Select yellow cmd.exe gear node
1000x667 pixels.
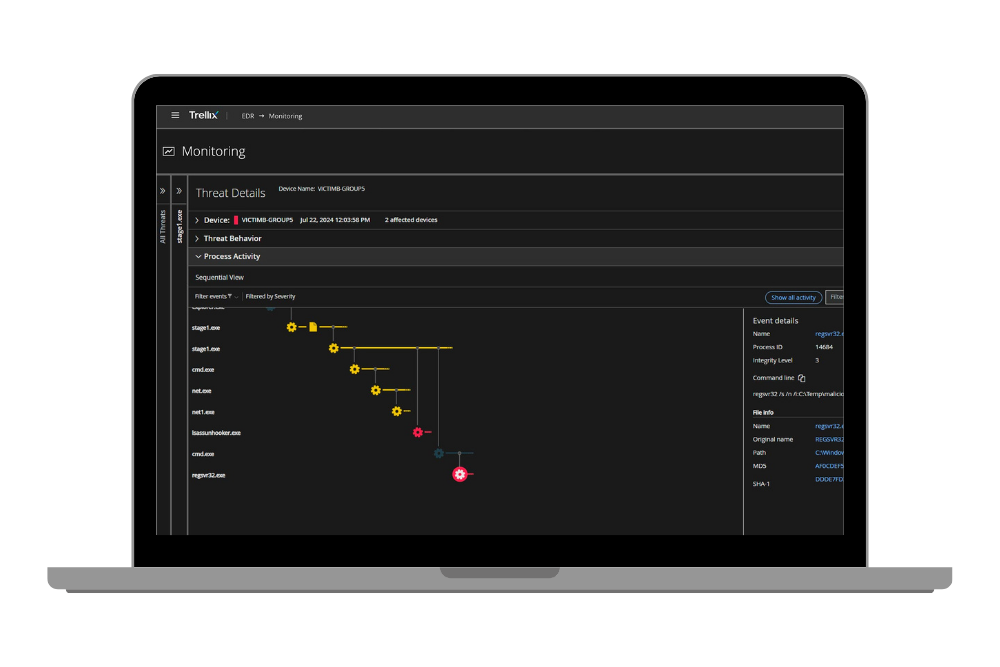click(355, 369)
